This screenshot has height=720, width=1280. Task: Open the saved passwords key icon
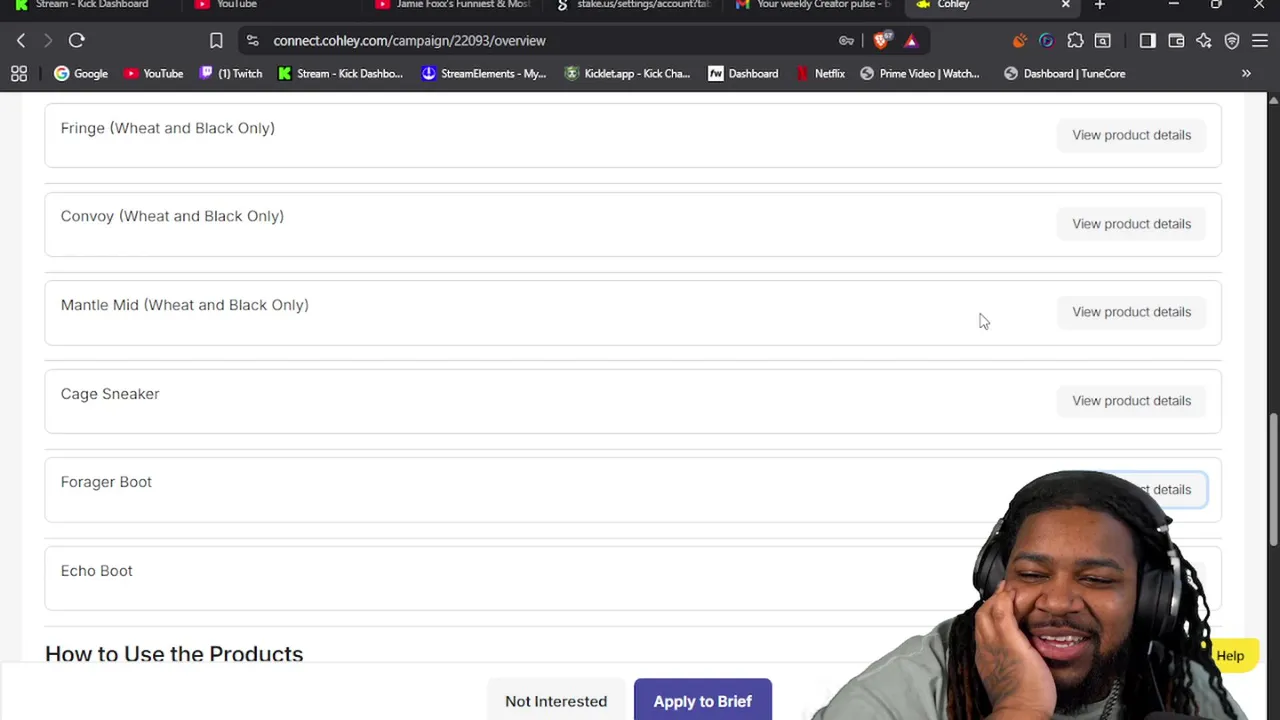(846, 41)
